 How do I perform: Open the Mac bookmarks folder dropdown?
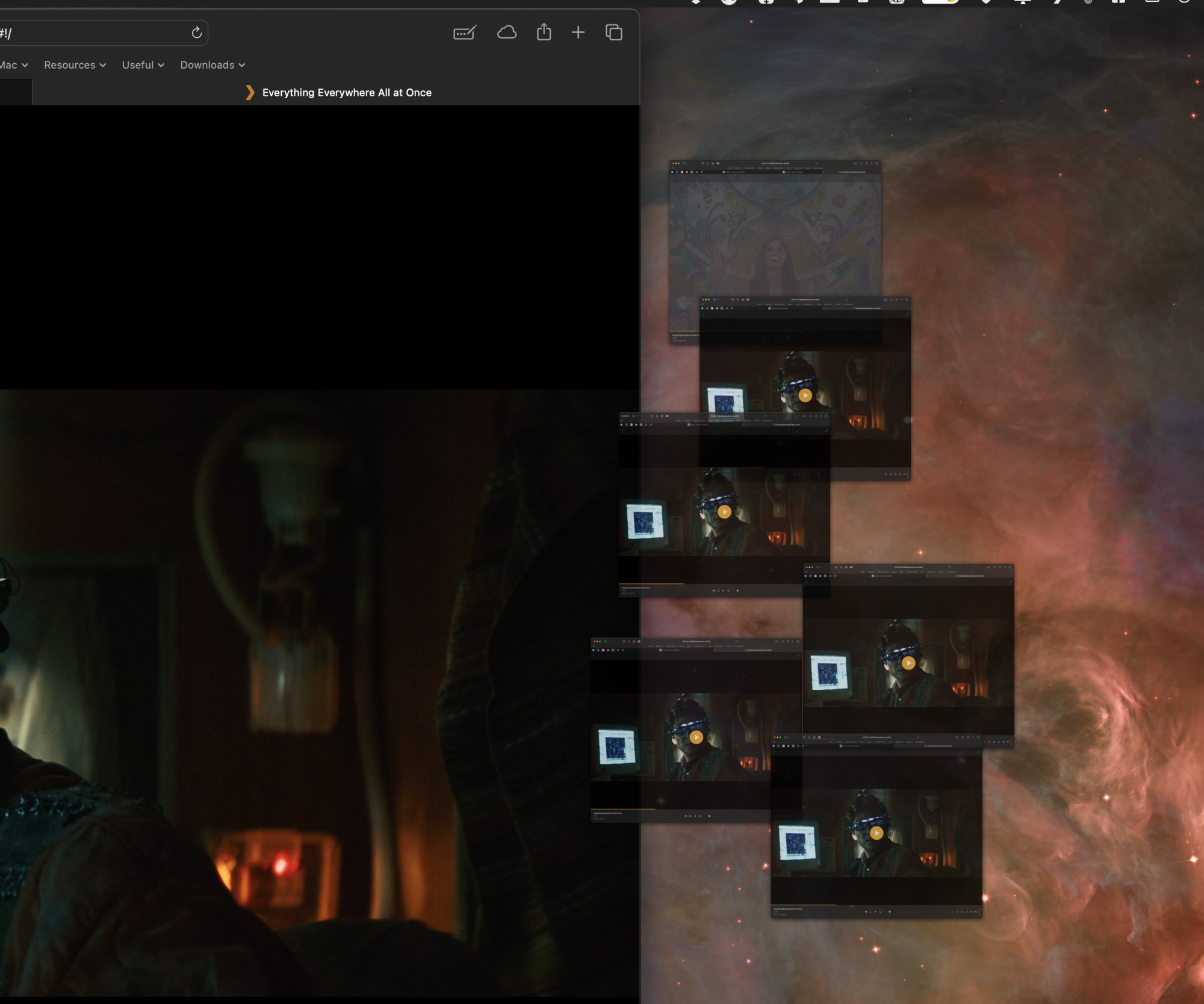(x=13, y=65)
